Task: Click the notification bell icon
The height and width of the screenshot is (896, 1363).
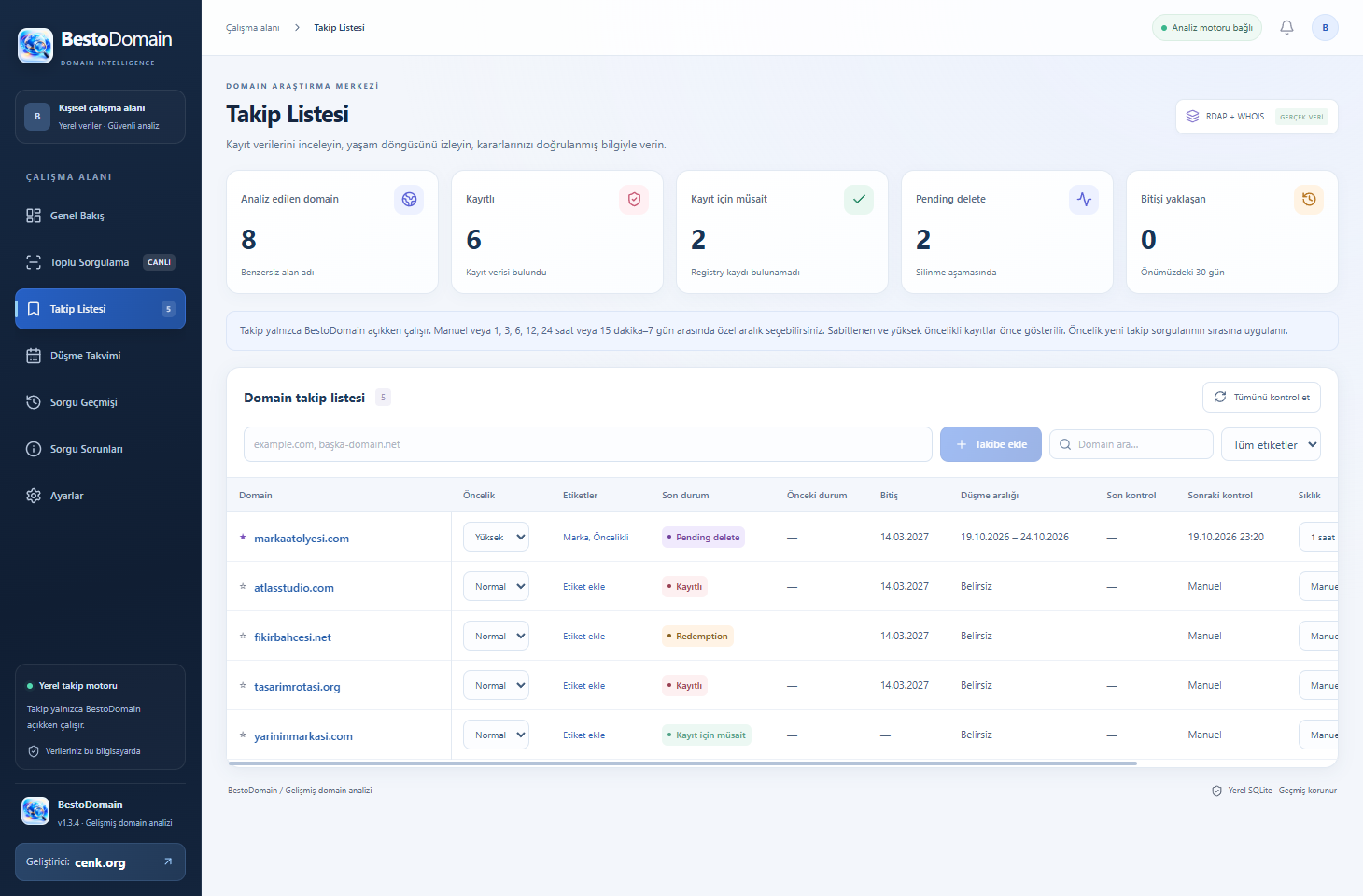Action: 1286,28
